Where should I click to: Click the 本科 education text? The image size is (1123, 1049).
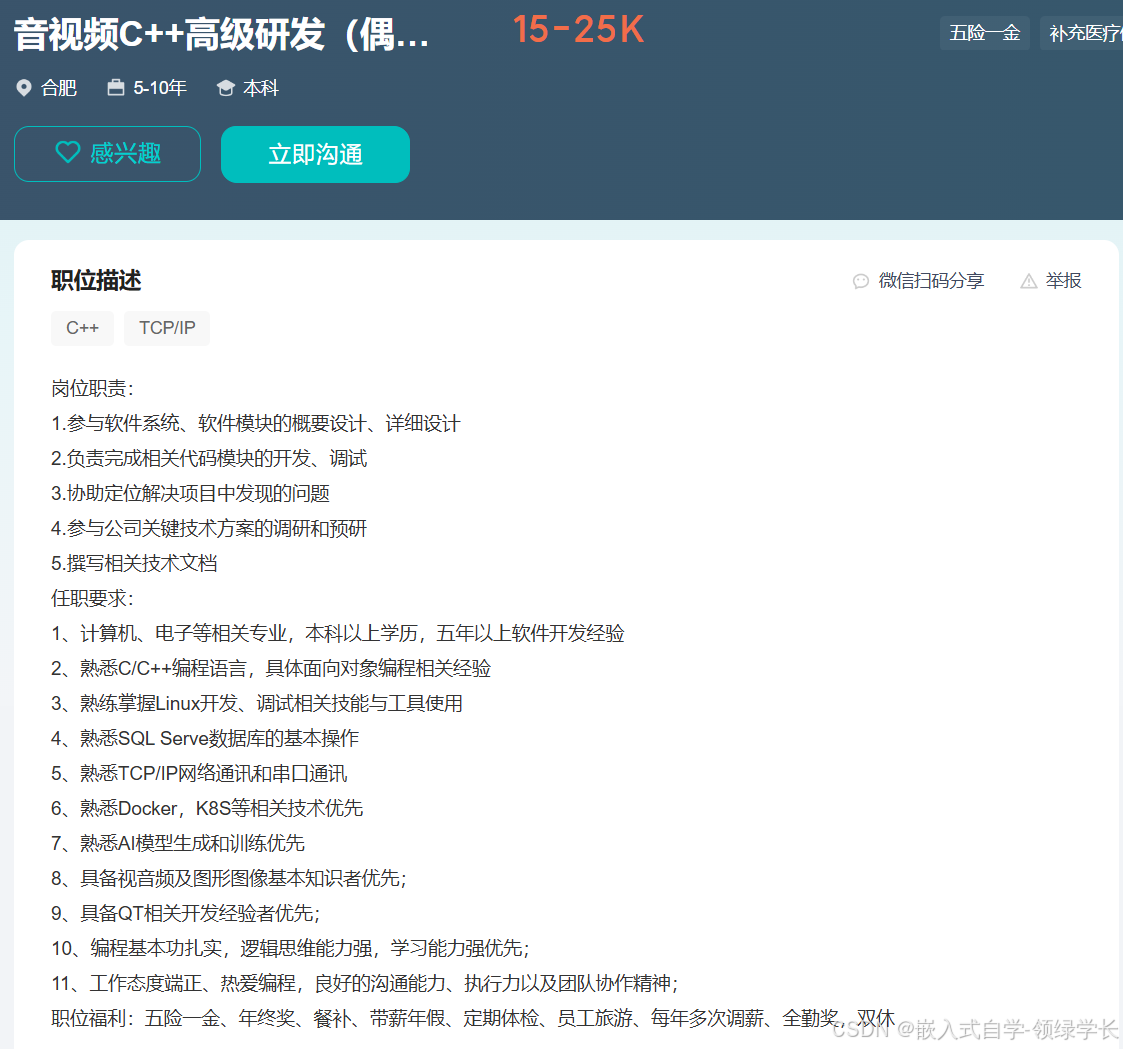261,88
